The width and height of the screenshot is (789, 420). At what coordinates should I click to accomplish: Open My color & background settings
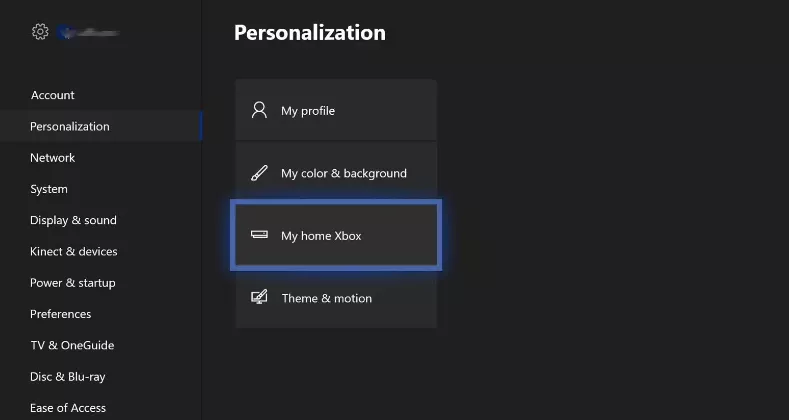coord(336,173)
